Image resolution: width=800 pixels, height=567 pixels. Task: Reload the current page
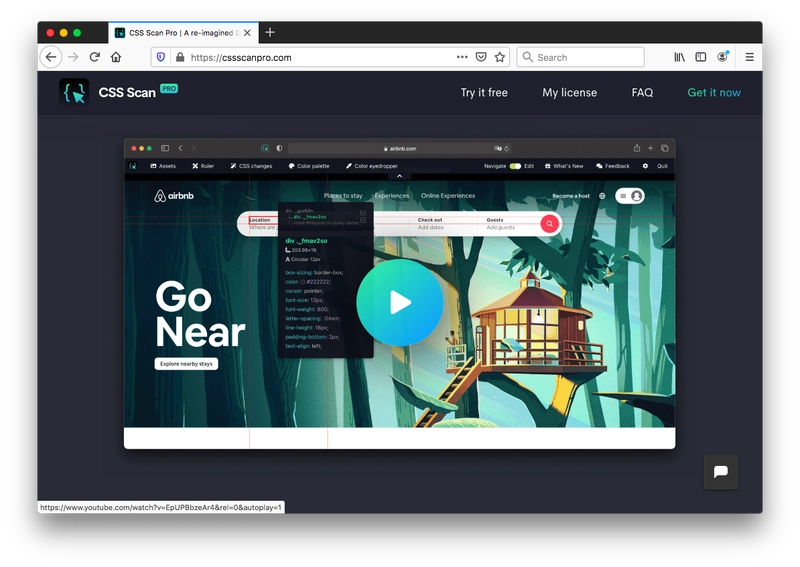click(94, 57)
